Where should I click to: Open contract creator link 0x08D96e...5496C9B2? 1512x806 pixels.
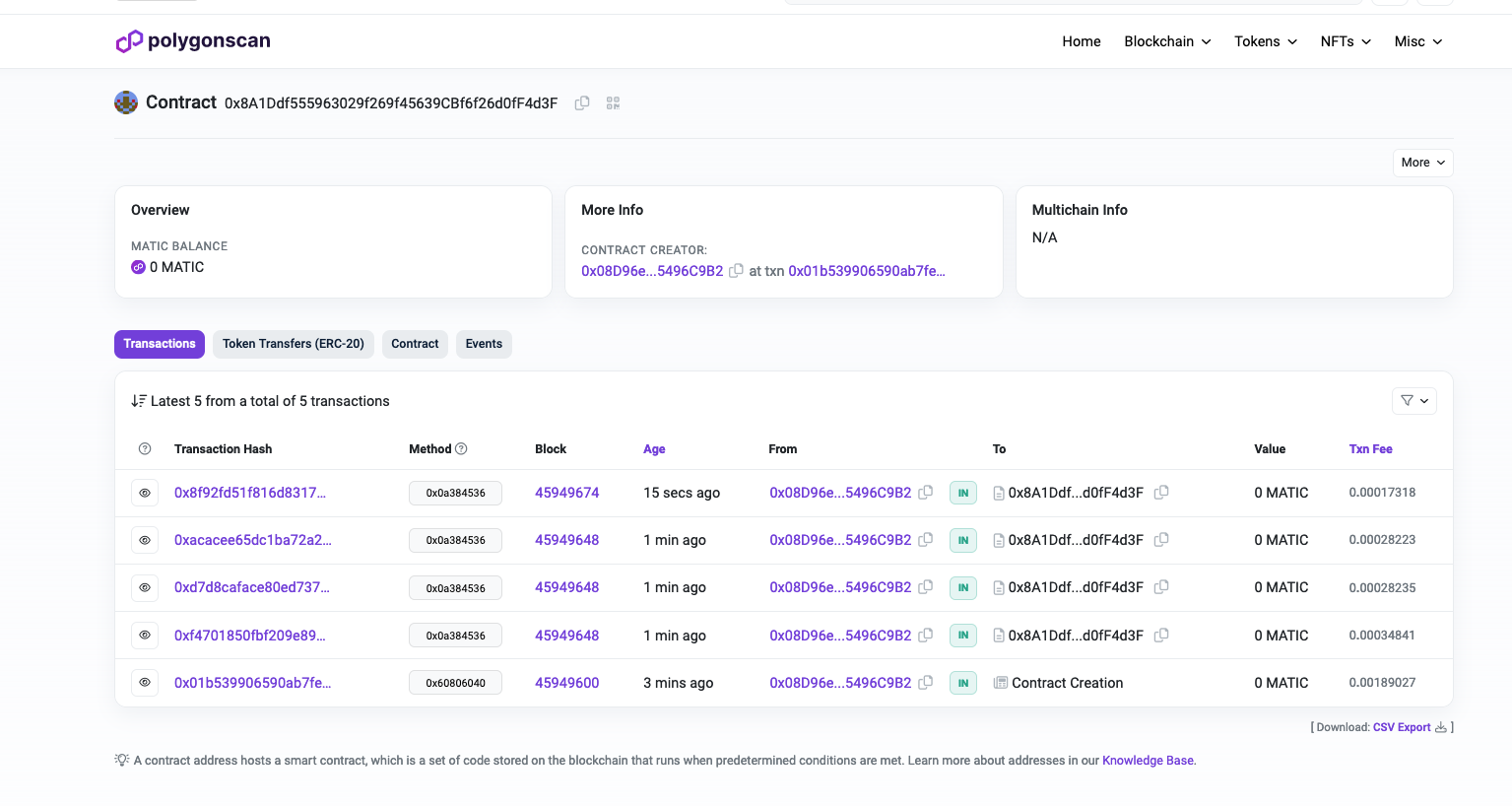coord(652,271)
